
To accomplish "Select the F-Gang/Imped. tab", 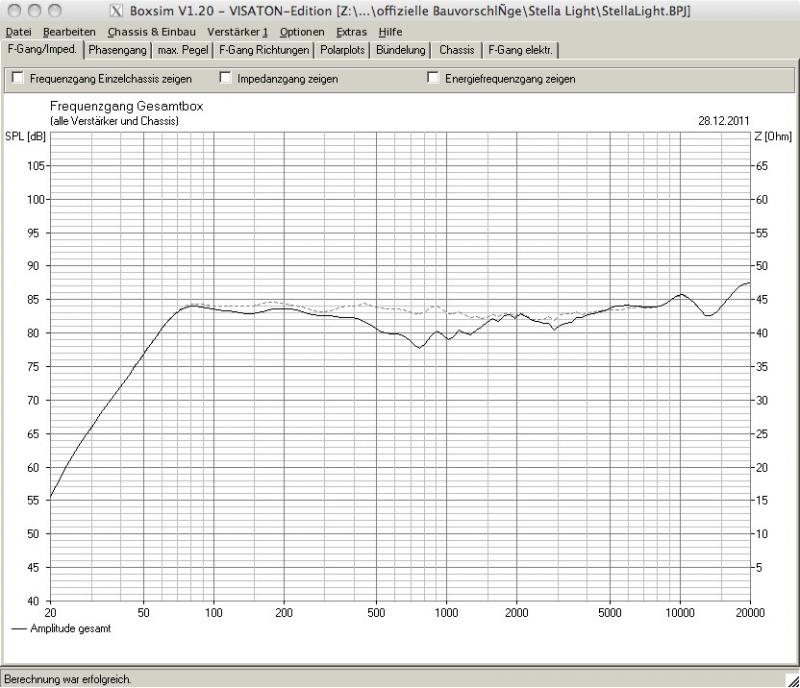I will coord(42,49).
